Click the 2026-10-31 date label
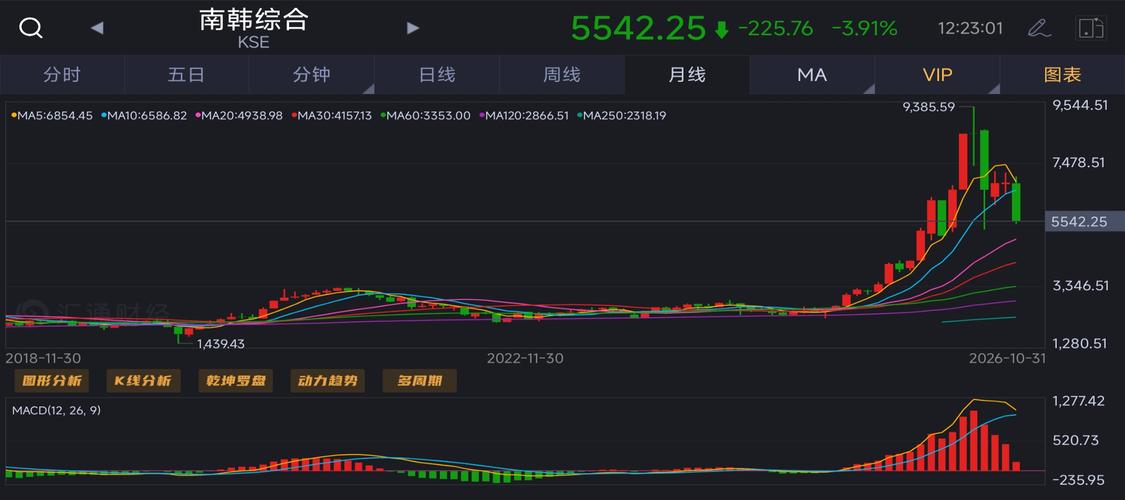 tap(1006, 357)
